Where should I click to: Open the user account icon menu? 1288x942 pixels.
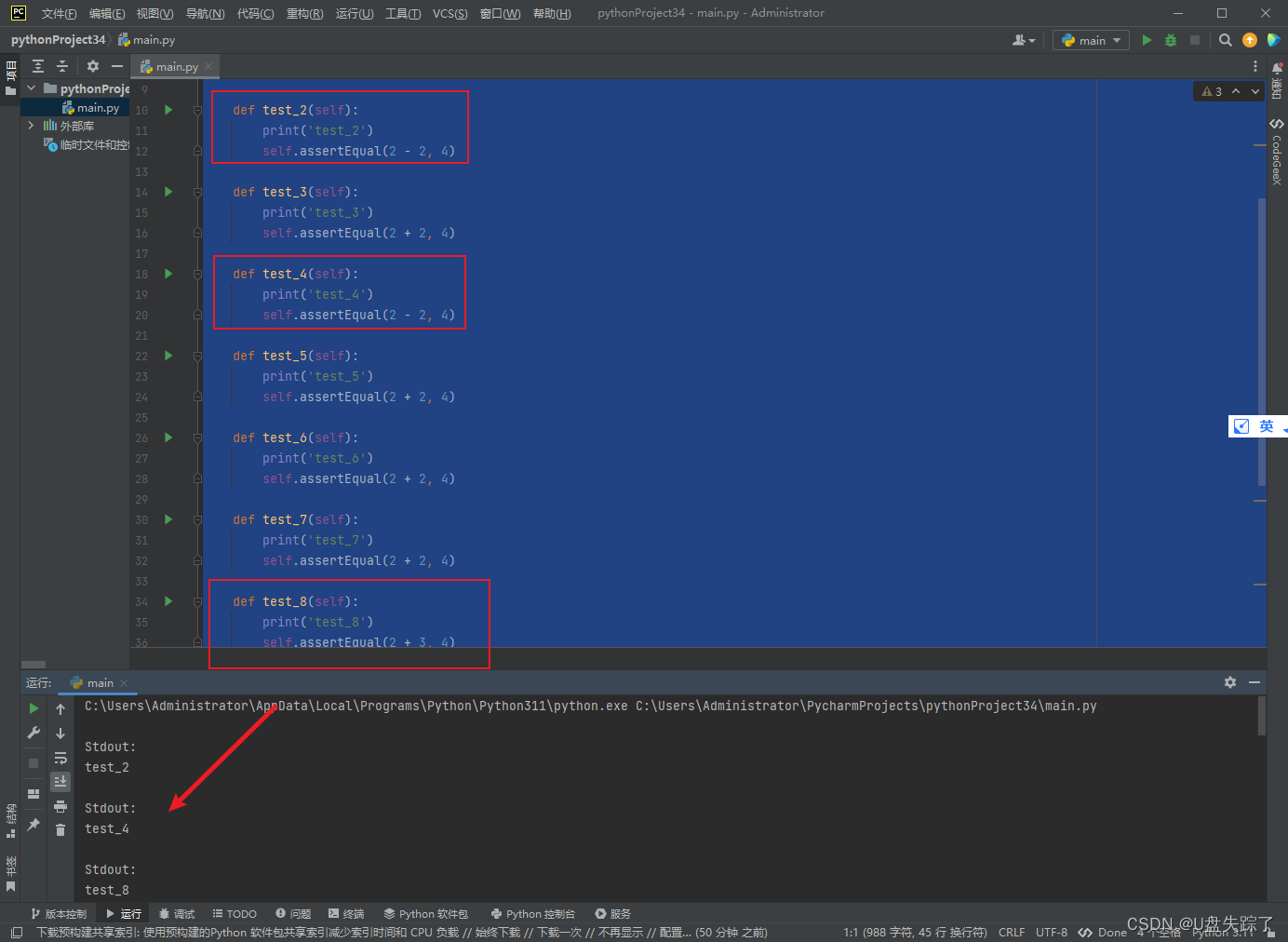1023,40
